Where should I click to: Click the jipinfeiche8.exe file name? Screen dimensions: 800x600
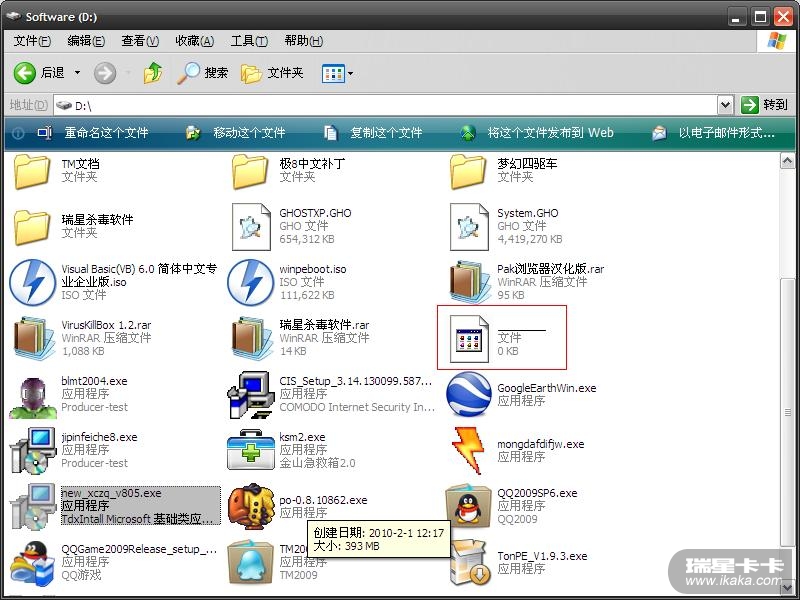coord(99,437)
